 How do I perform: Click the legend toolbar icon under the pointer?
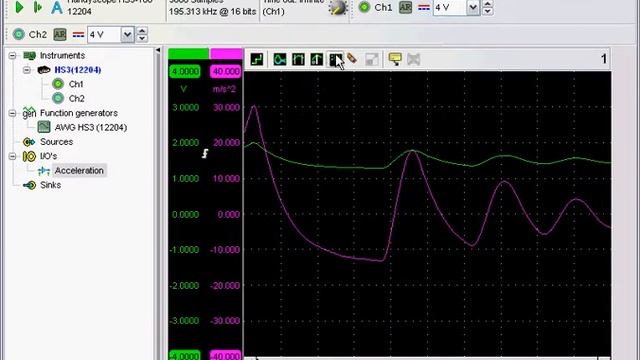(336, 60)
